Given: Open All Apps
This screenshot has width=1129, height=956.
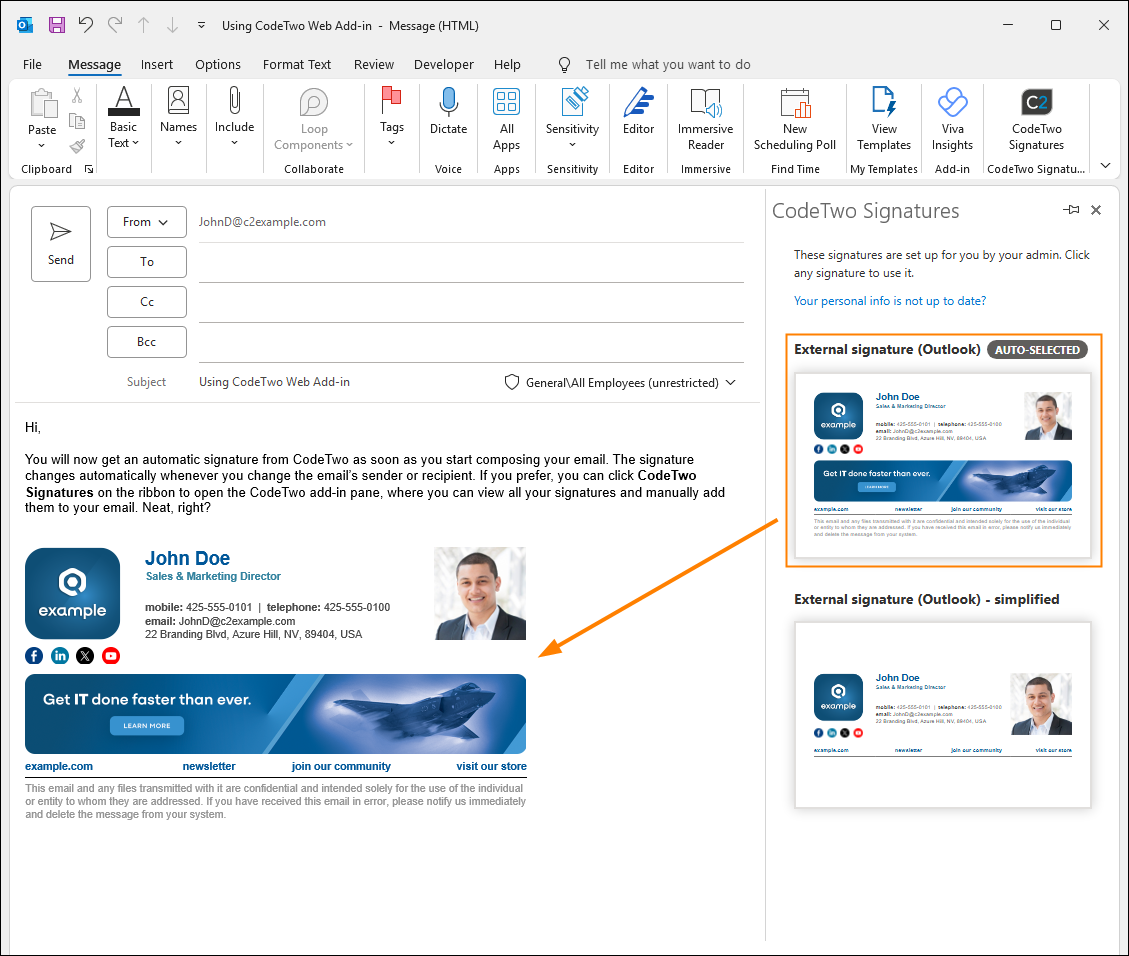Looking at the screenshot, I should pyautogui.click(x=507, y=119).
